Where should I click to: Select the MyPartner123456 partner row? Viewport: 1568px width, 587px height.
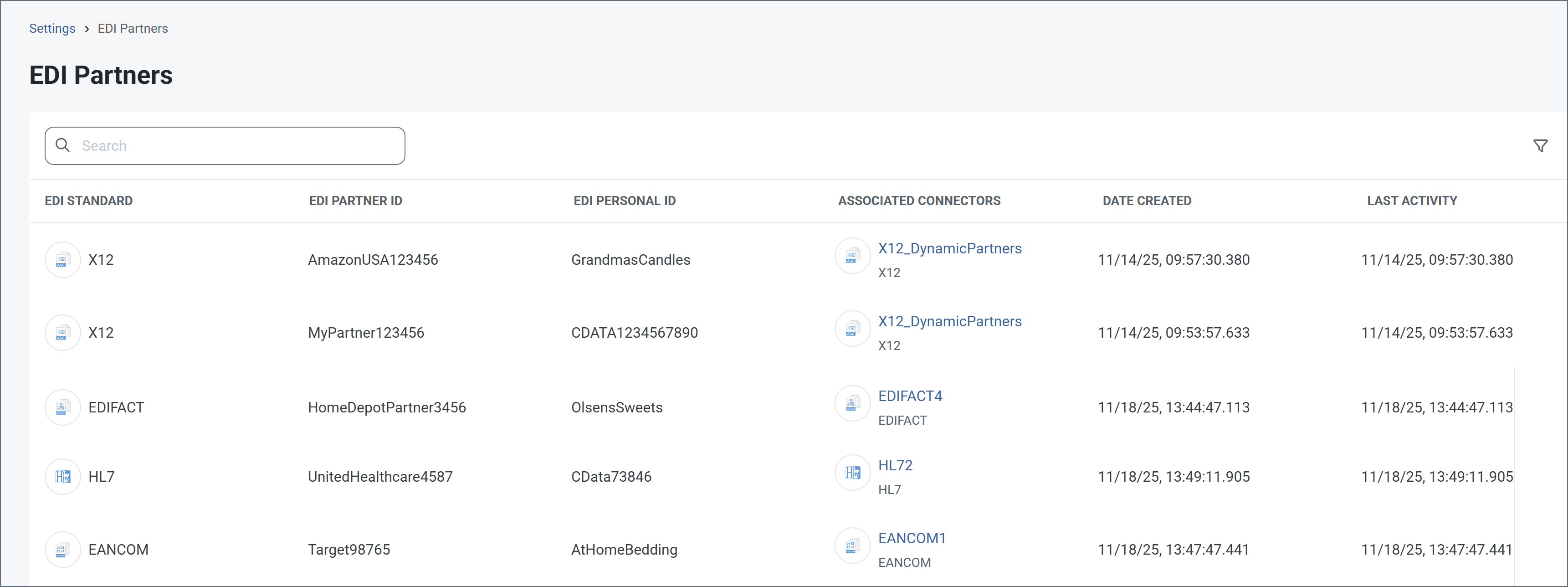coord(366,333)
